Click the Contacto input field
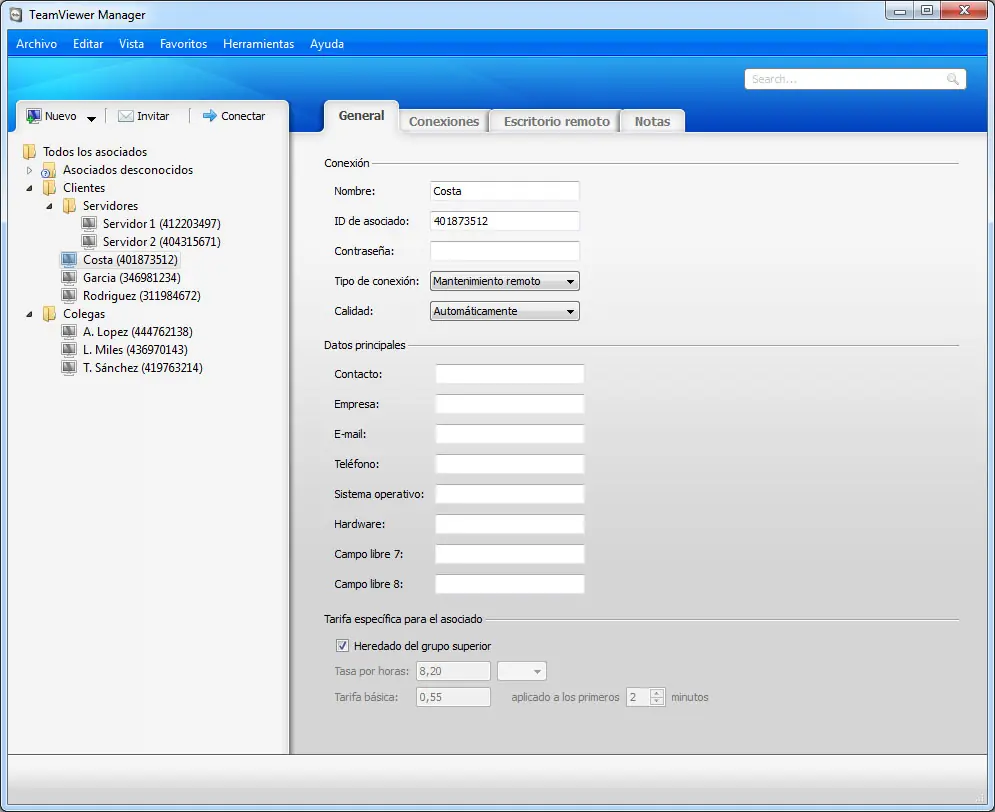The width and height of the screenshot is (995, 812). [510, 374]
